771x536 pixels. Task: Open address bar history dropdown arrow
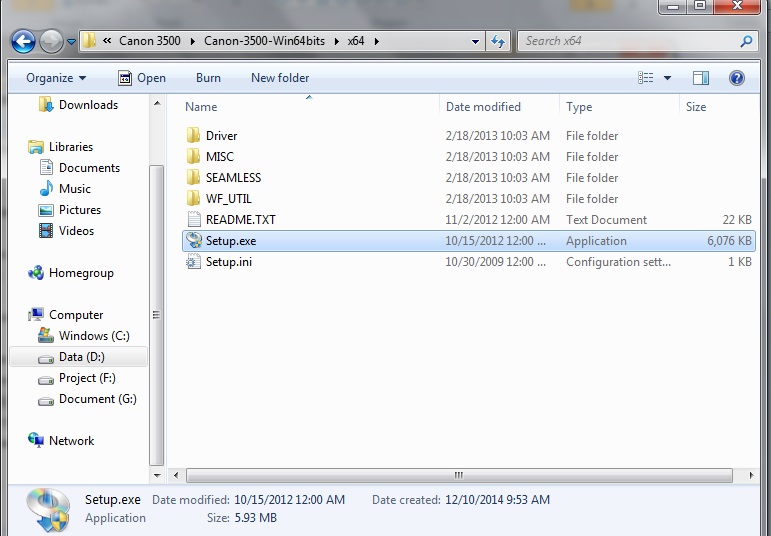tap(475, 42)
